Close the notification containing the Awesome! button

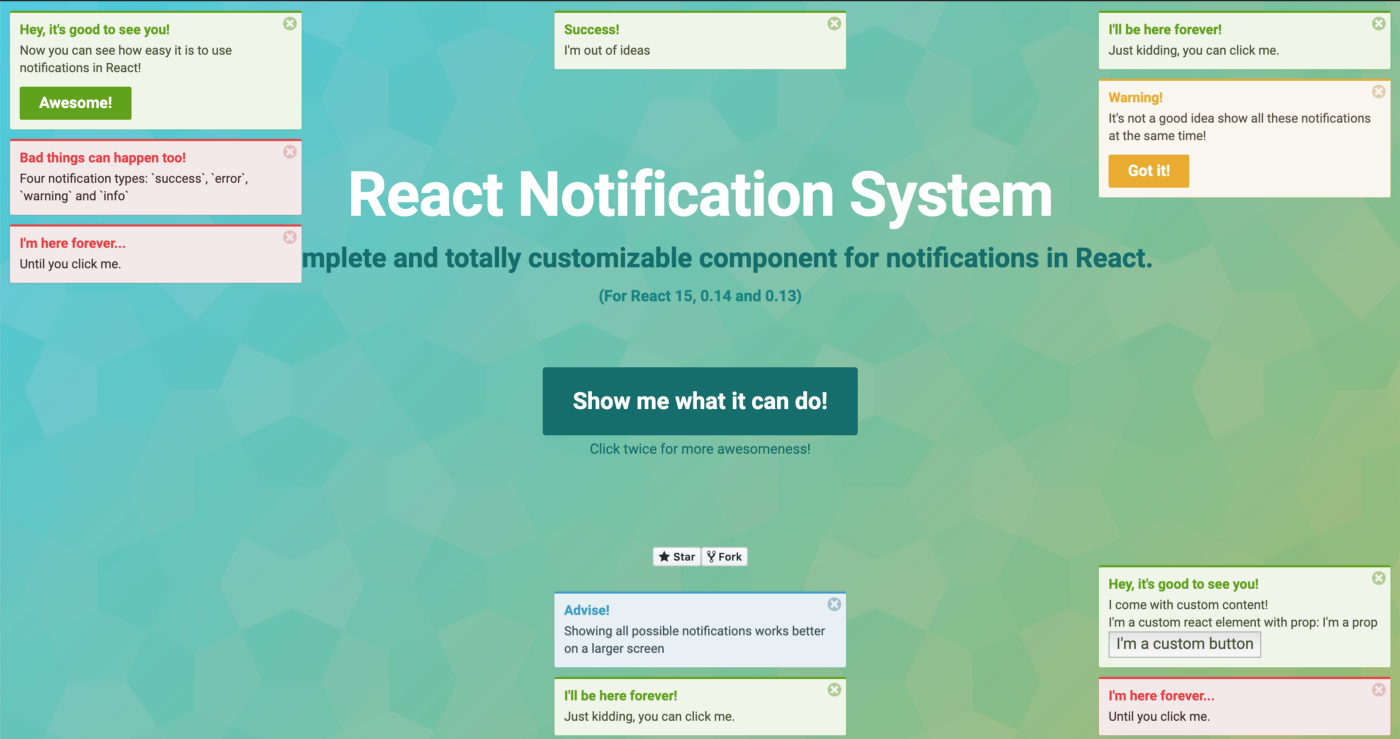click(290, 24)
